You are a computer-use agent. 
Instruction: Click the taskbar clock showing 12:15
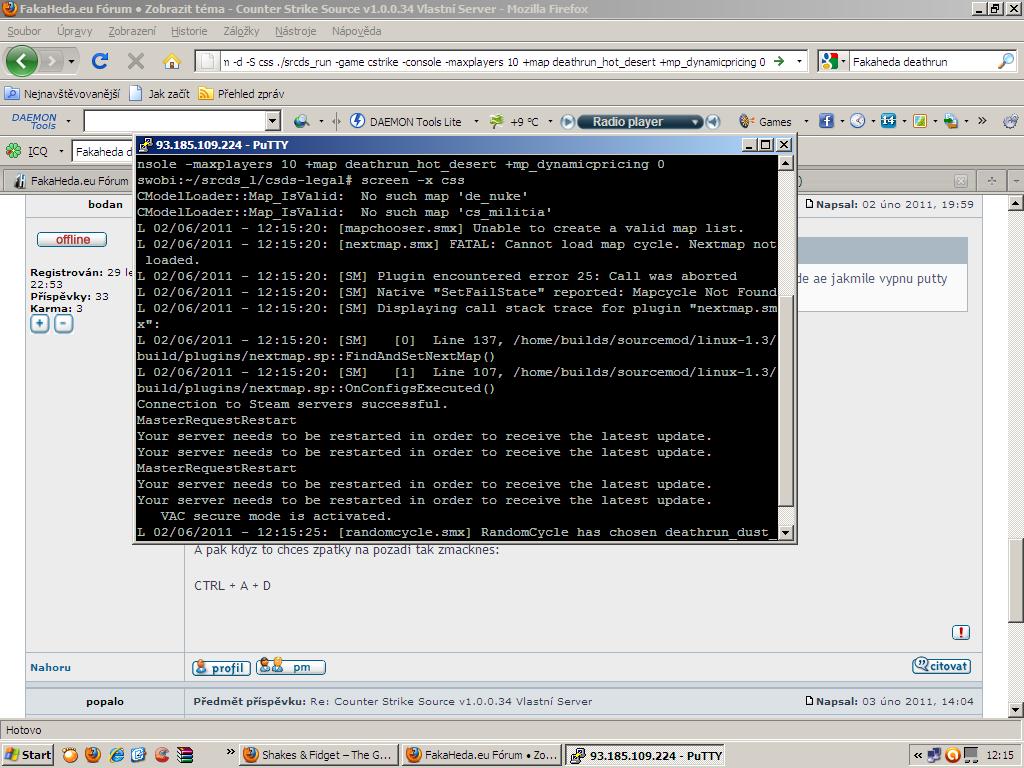(x=1000, y=756)
